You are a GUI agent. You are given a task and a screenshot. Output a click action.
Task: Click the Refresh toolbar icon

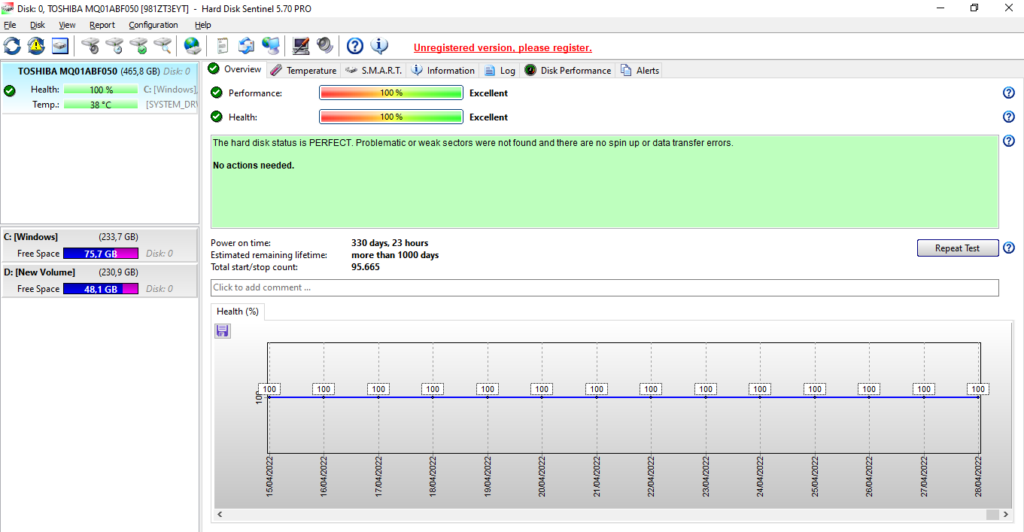pos(12,46)
